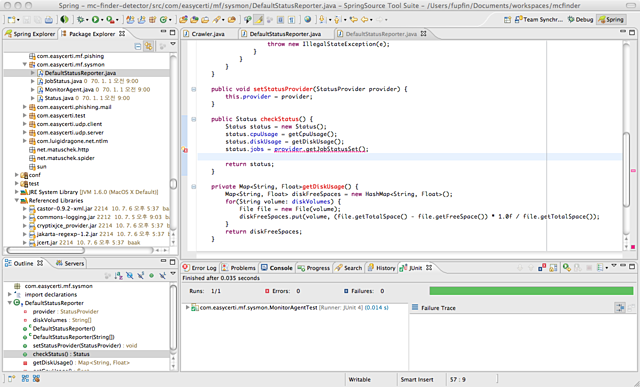Sort Outline members alphabetically
Image resolution: width=640 pixels, height=387 pixels.
(x=119, y=276)
